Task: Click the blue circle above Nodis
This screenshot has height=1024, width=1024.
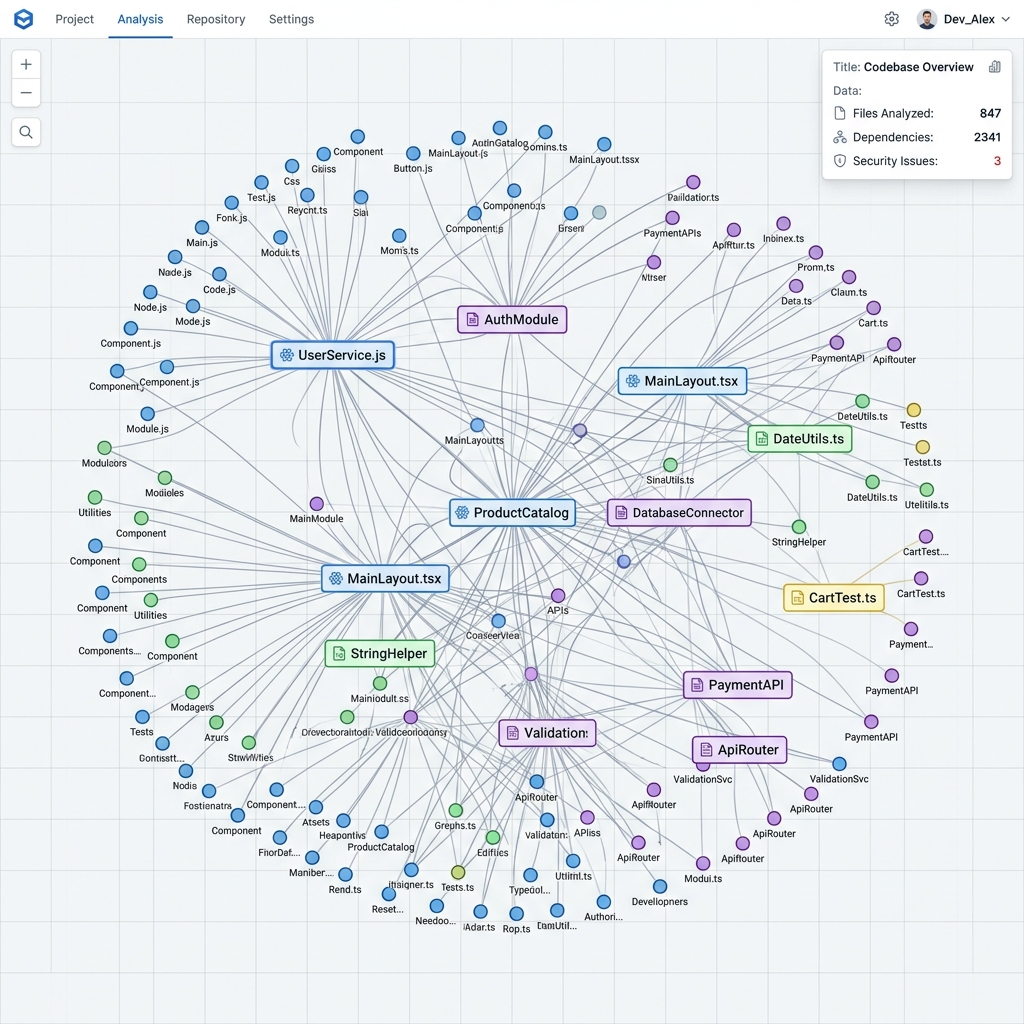Action: pyautogui.click(x=186, y=771)
